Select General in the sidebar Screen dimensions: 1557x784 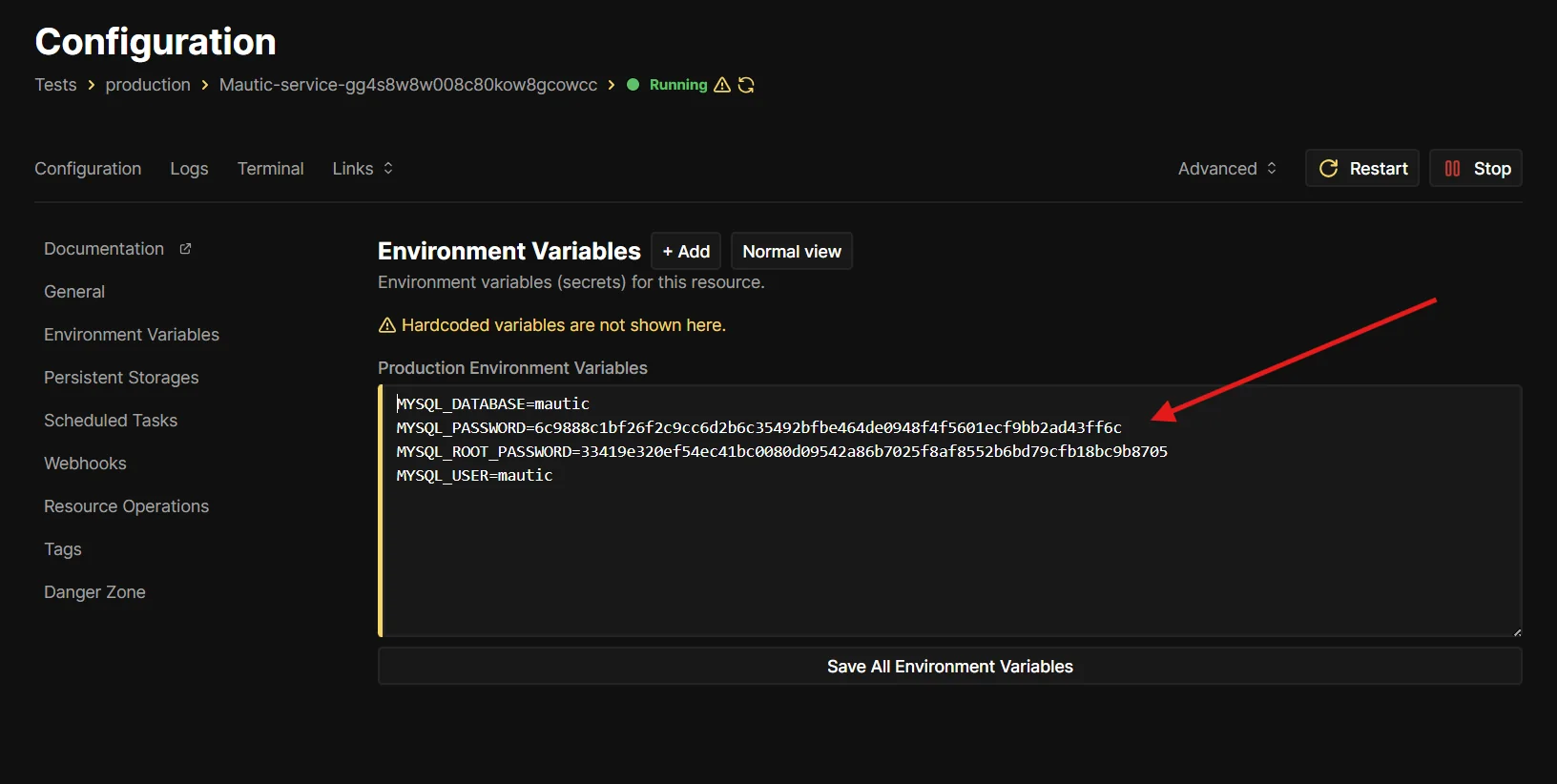coord(74,292)
